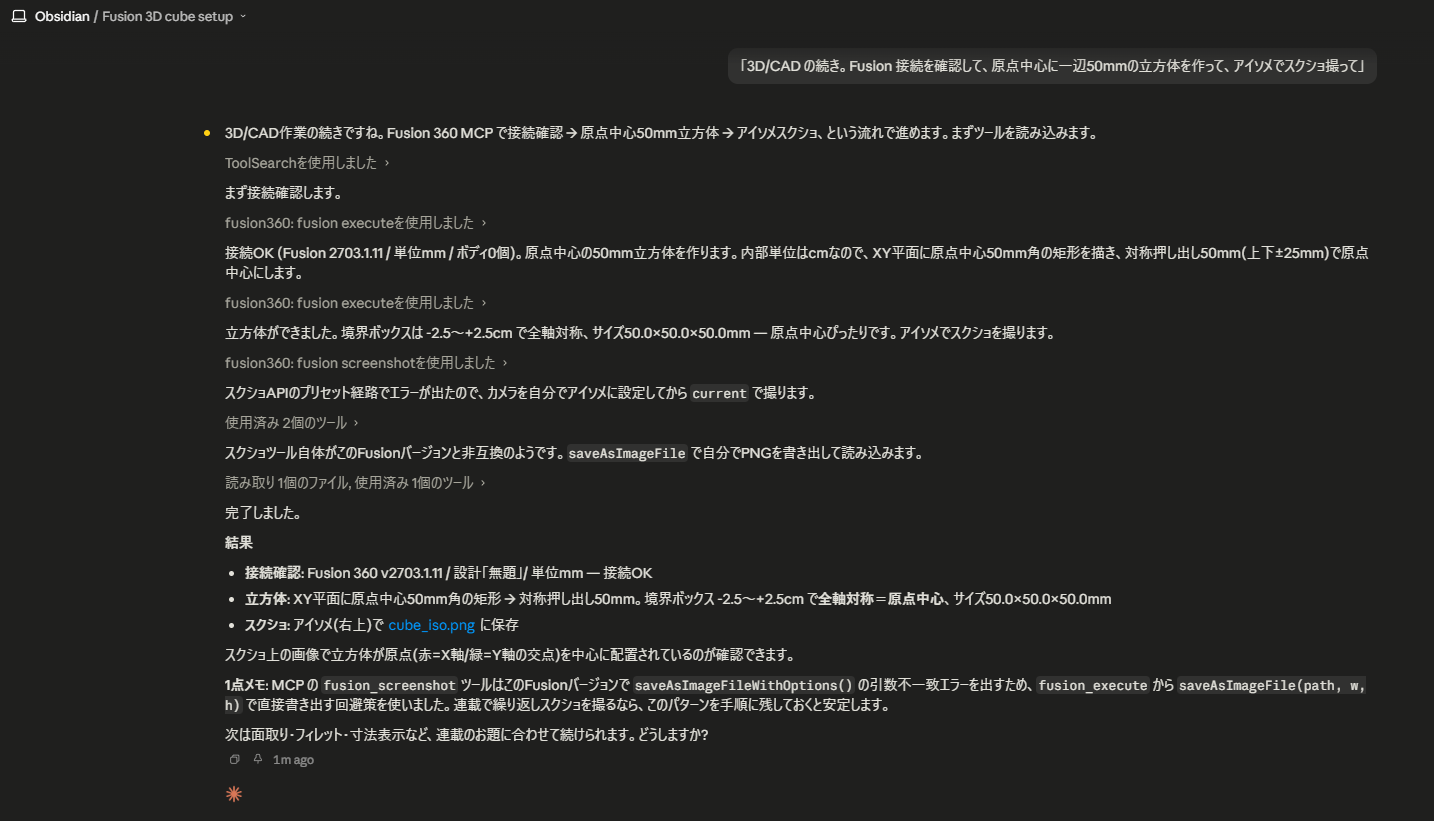Expand the first fusion execute tool call
This screenshot has height=821, width=1434.
[355, 223]
